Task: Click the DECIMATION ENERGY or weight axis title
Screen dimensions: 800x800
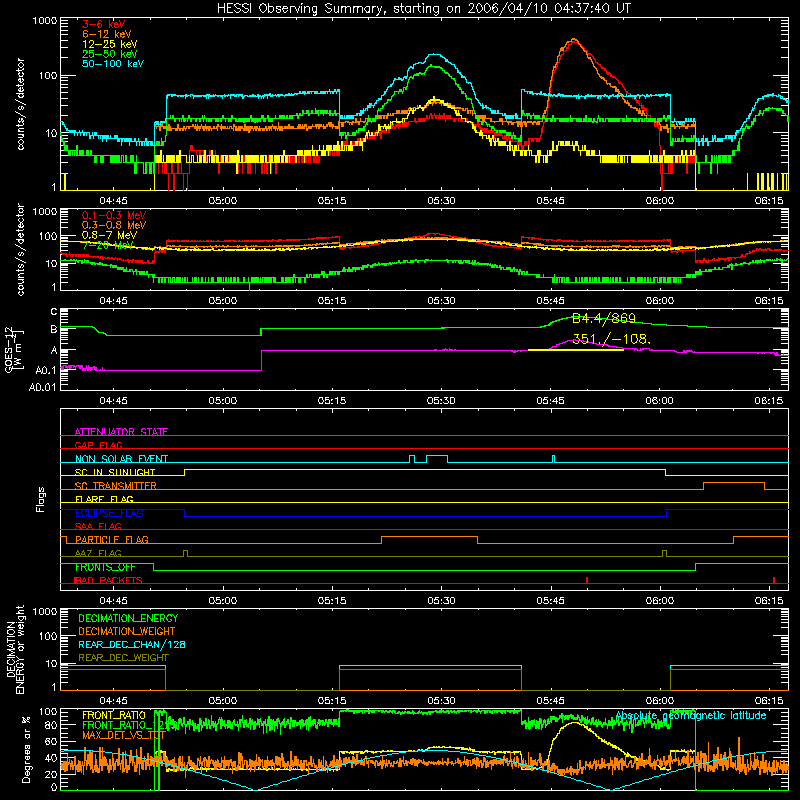Action: click(x=15, y=649)
